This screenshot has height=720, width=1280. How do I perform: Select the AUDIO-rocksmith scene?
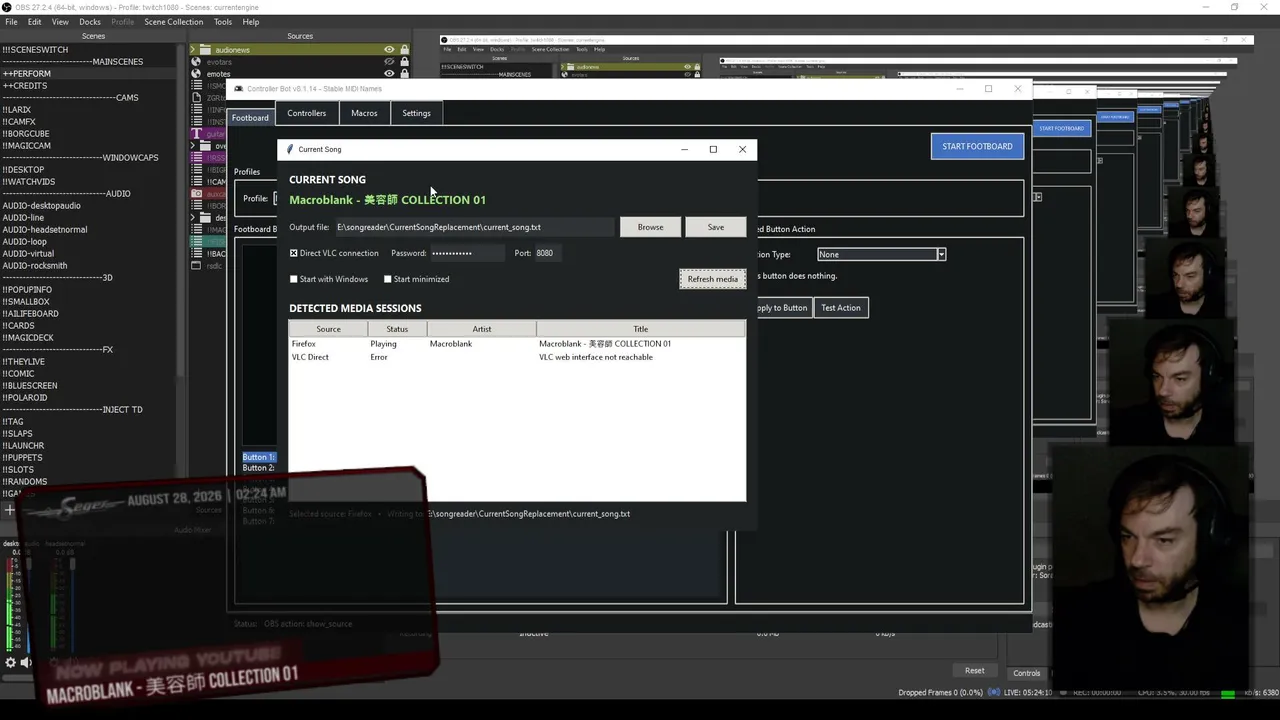click(x=90, y=266)
